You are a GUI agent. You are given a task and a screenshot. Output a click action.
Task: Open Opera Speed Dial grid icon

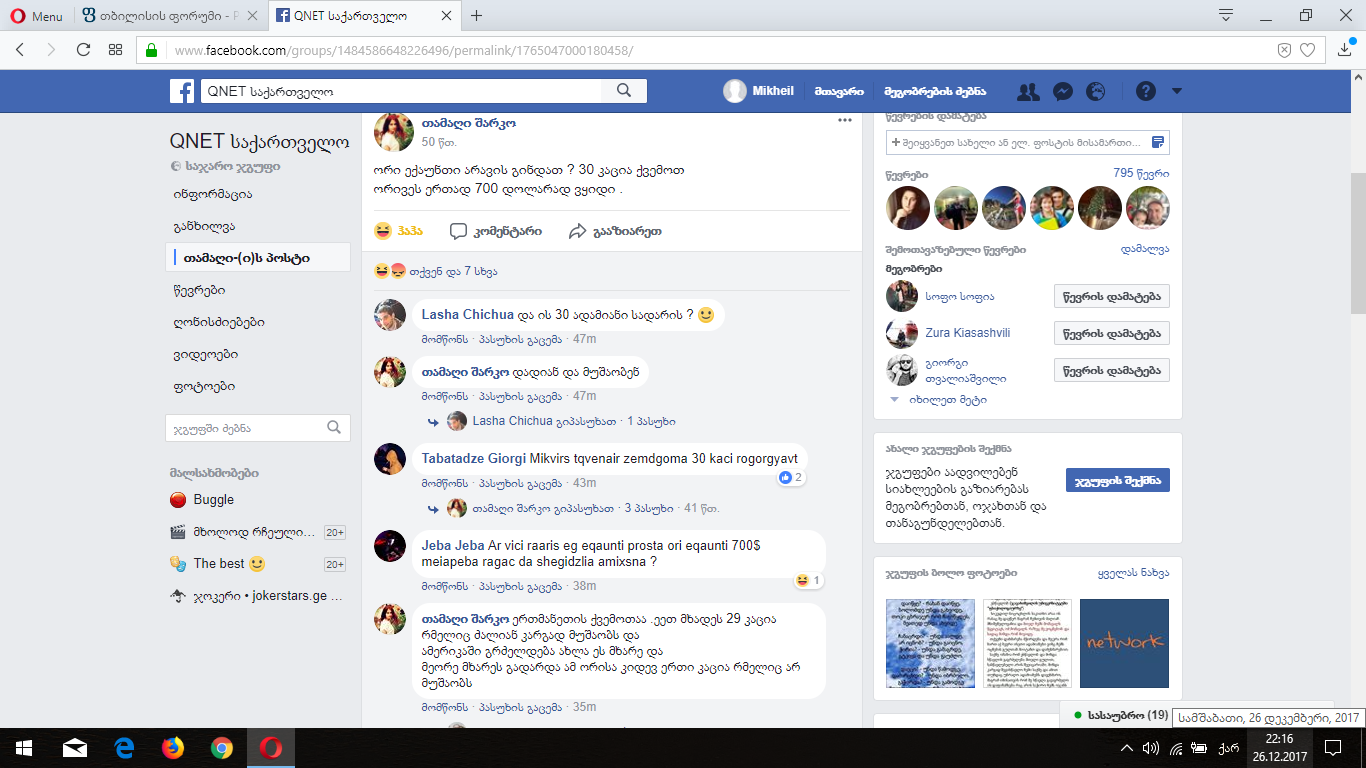(x=115, y=50)
